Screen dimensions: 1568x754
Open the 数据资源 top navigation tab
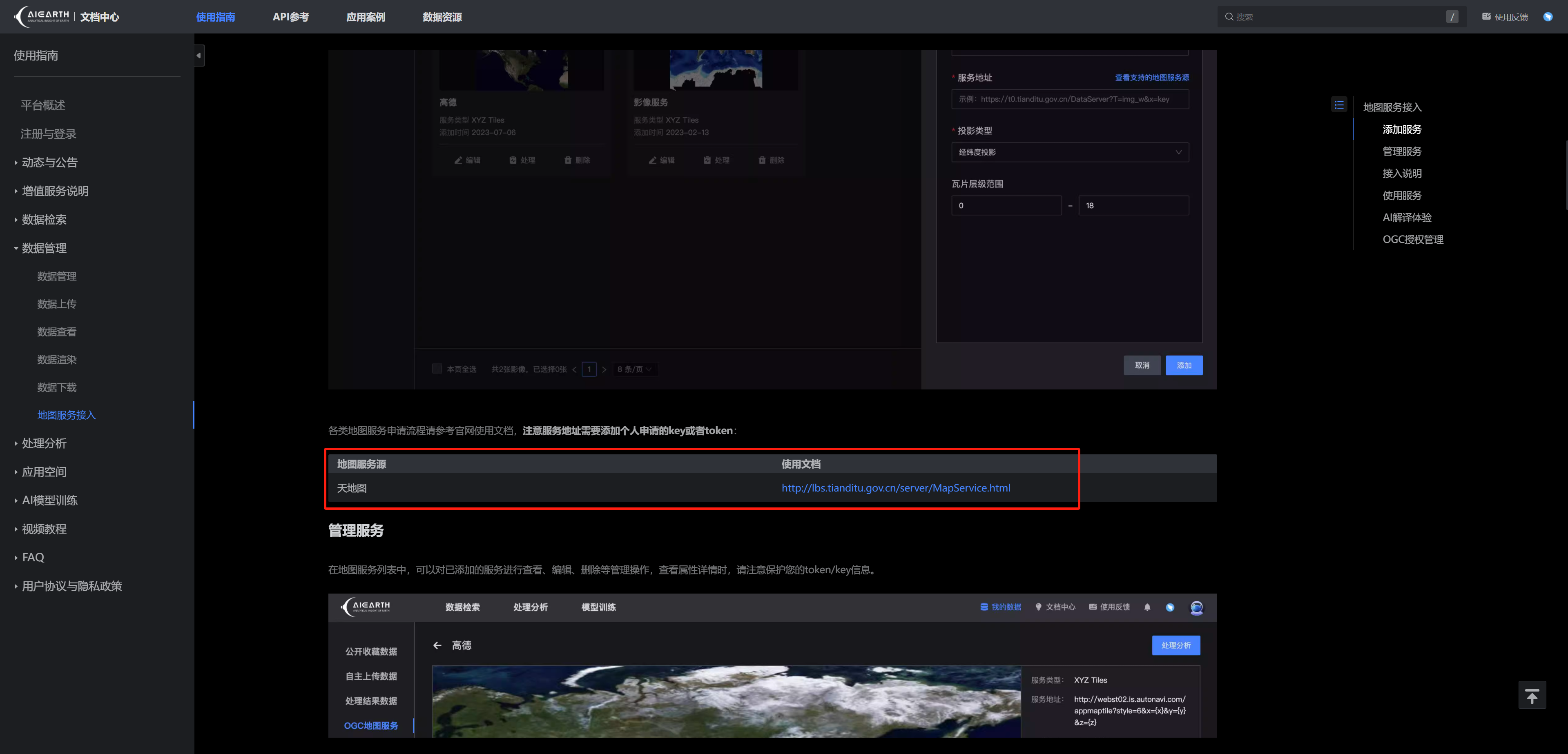pos(442,17)
